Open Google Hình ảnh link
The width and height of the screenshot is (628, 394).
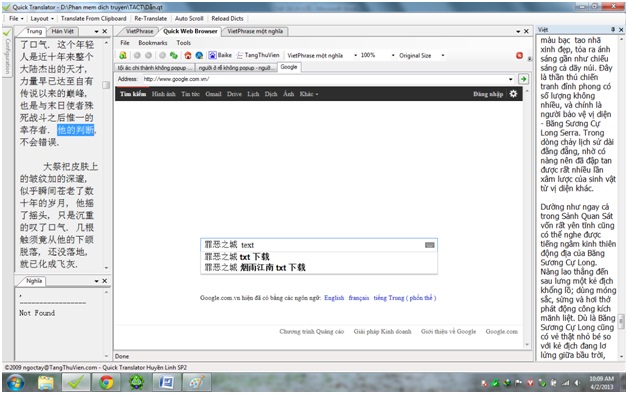[163, 94]
